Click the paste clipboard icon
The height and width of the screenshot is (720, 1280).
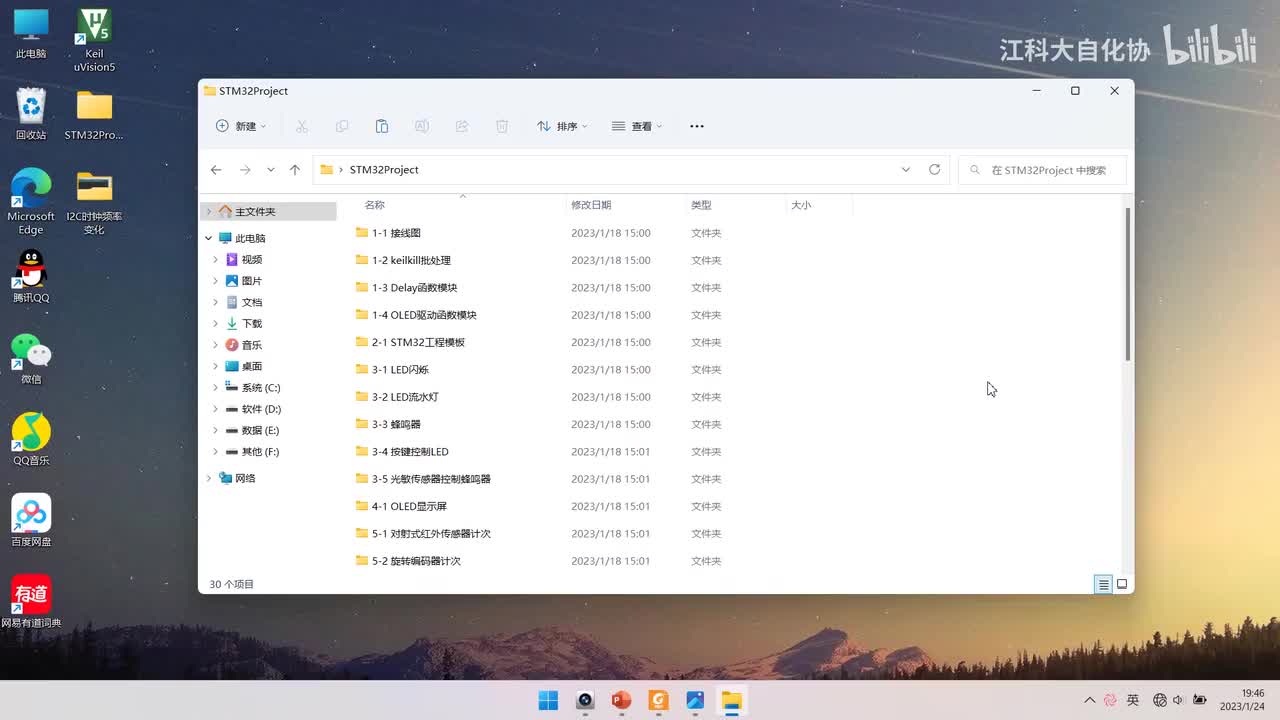pyautogui.click(x=382, y=126)
